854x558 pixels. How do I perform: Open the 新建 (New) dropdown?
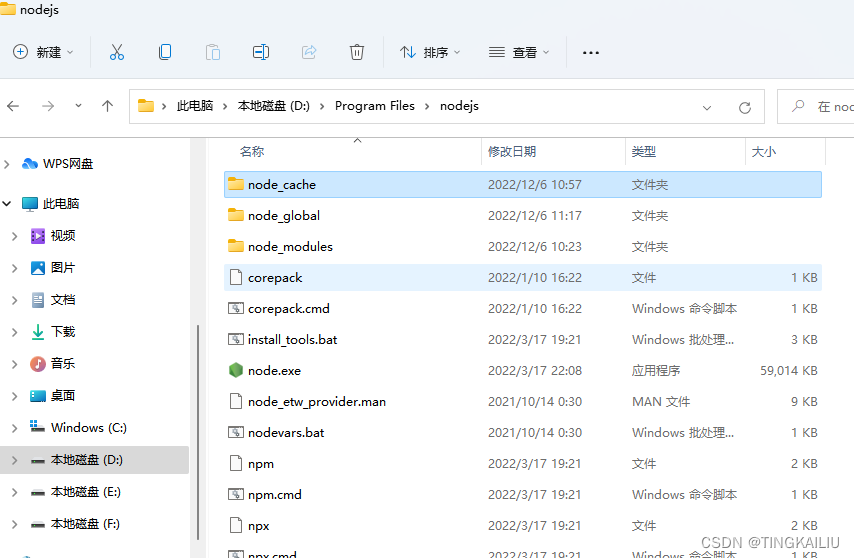44,52
